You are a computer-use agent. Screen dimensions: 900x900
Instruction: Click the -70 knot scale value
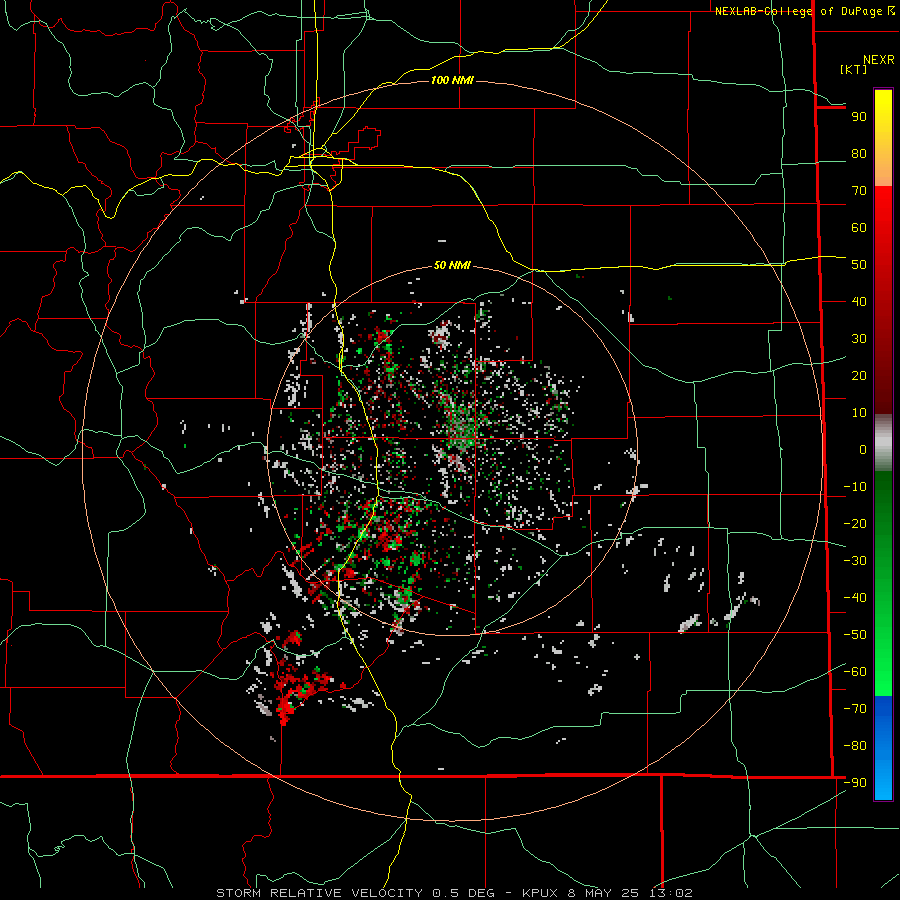coord(855,709)
